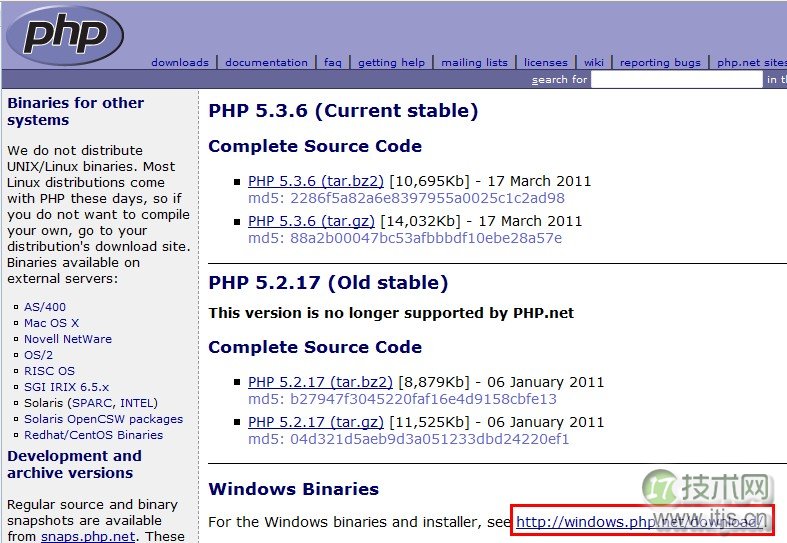
Task: Click the Windows Binaries heading
Action: [294, 489]
